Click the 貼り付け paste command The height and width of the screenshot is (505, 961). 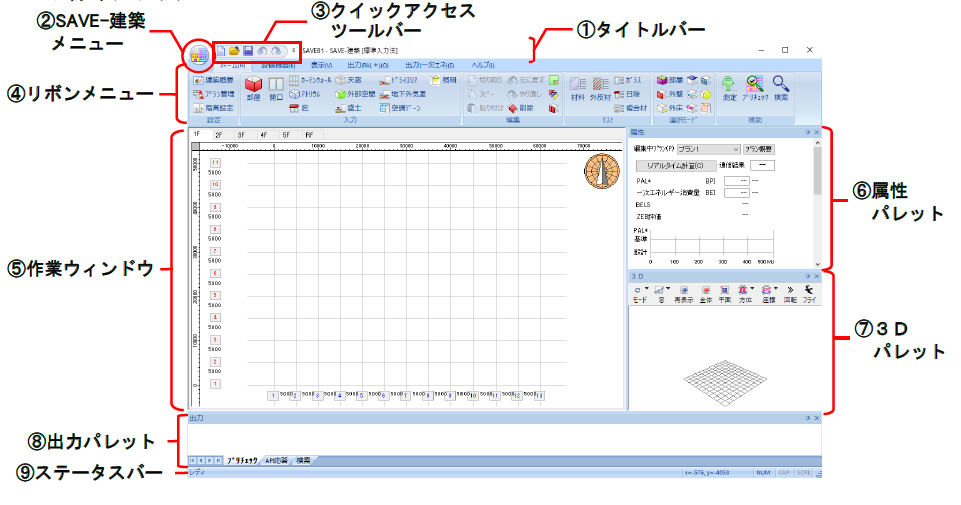[x=485, y=108]
